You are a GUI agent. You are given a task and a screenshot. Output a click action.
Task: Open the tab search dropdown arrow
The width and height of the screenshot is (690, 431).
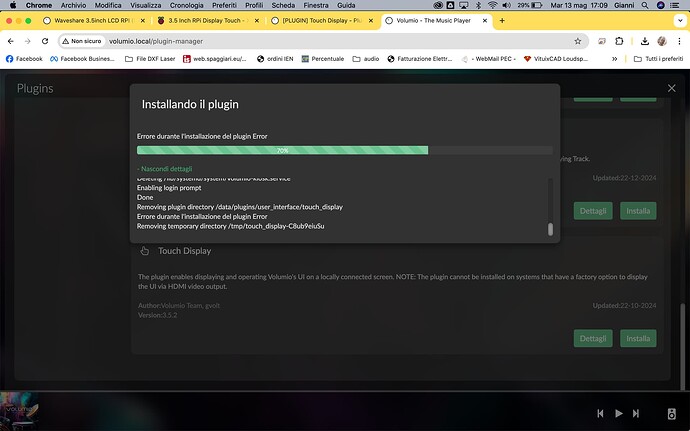pyautogui.click(x=680, y=20)
